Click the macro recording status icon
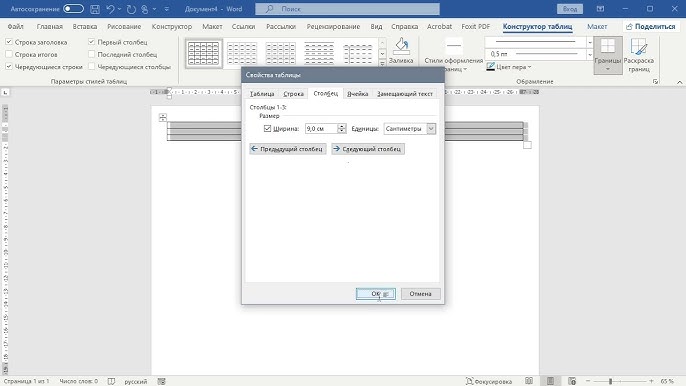686x386 pixels. tap(161, 381)
